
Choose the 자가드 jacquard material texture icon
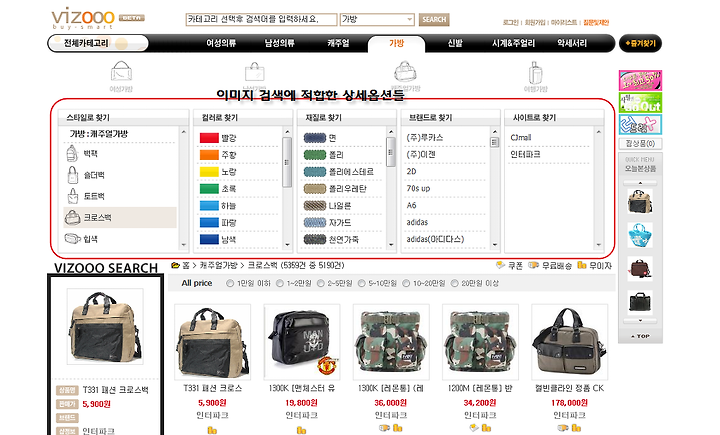point(315,222)
